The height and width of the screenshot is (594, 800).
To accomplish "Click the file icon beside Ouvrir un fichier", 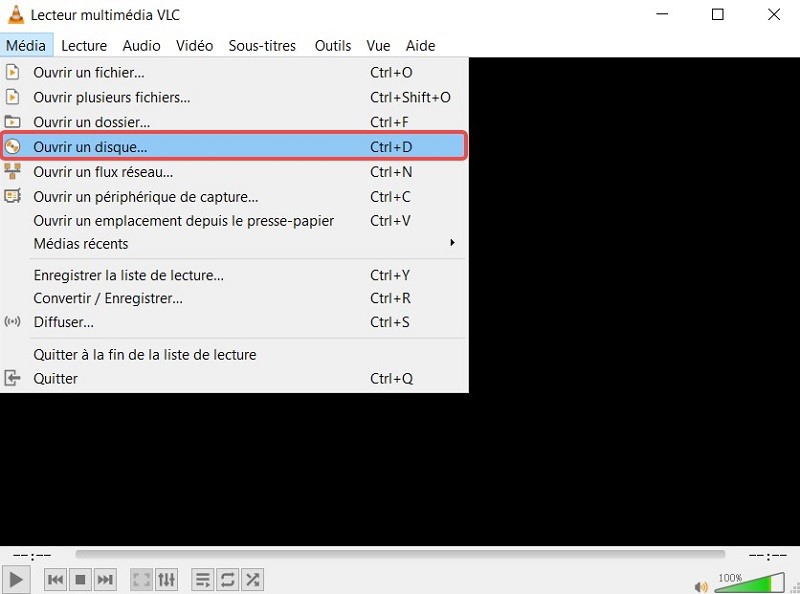I will point(12,72).
